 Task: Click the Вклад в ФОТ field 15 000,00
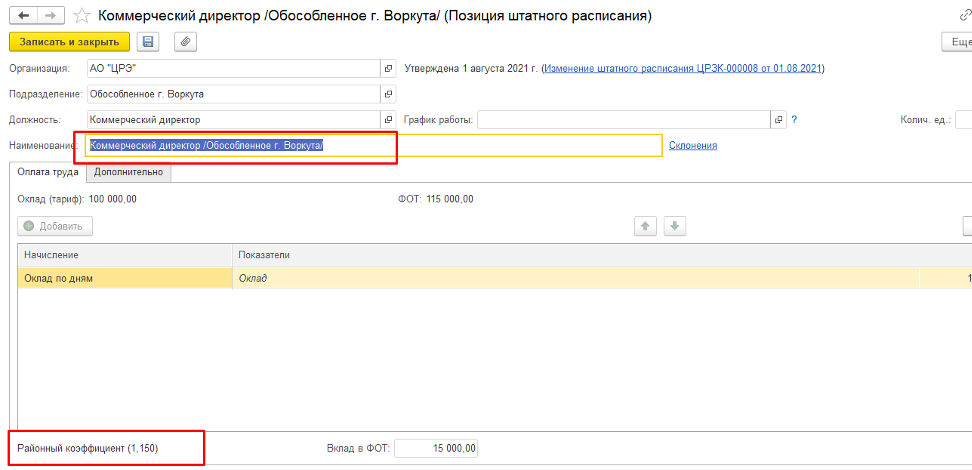(436, 448)
